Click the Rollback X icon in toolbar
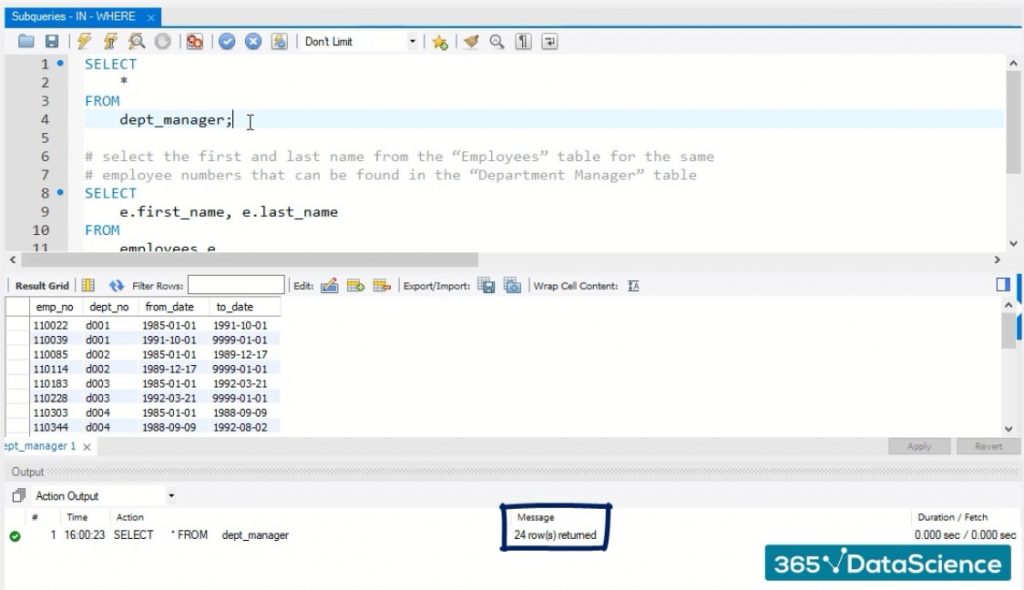 click(253, 42)
